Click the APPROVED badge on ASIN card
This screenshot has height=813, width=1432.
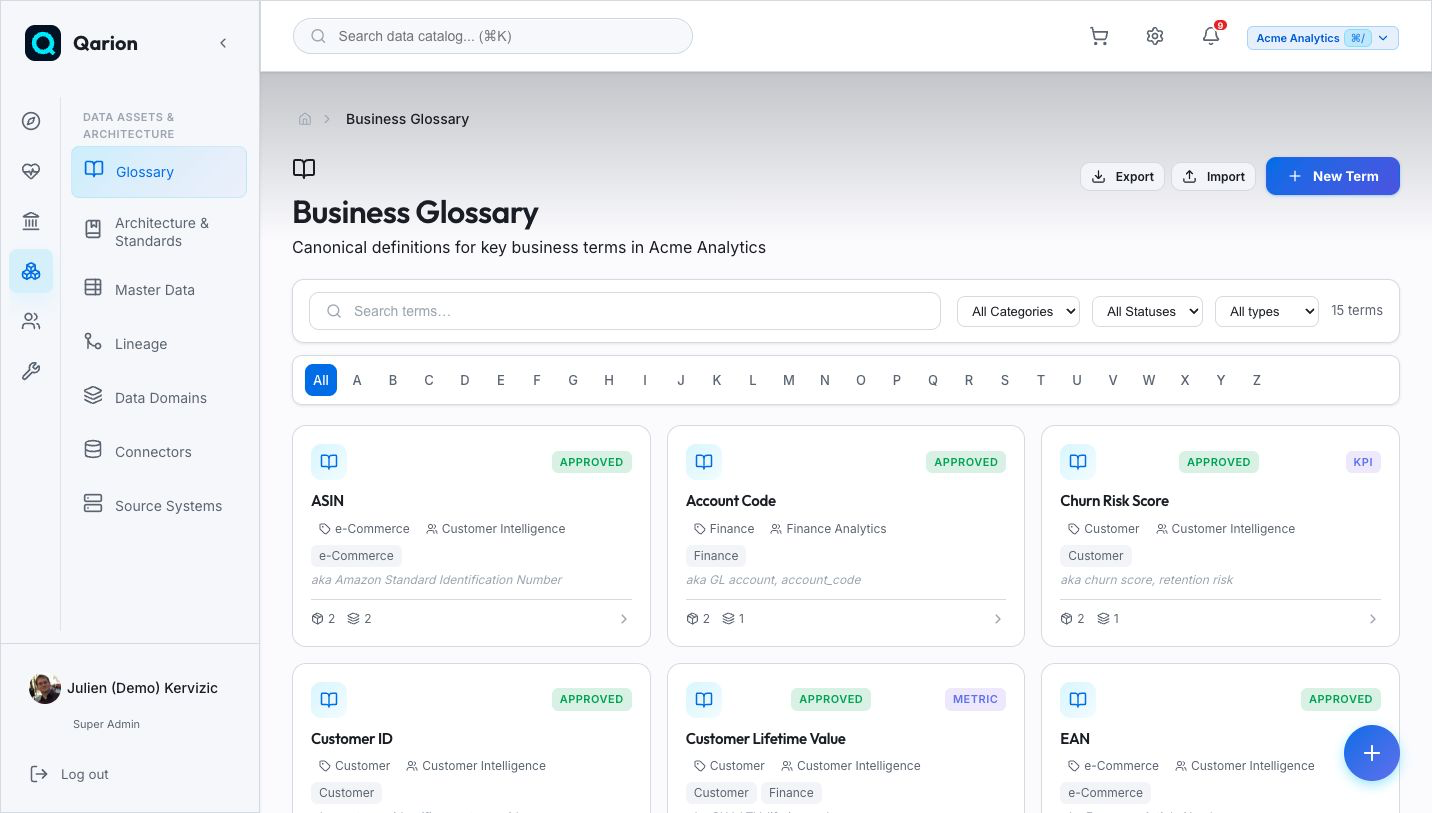tap(592, 462)
